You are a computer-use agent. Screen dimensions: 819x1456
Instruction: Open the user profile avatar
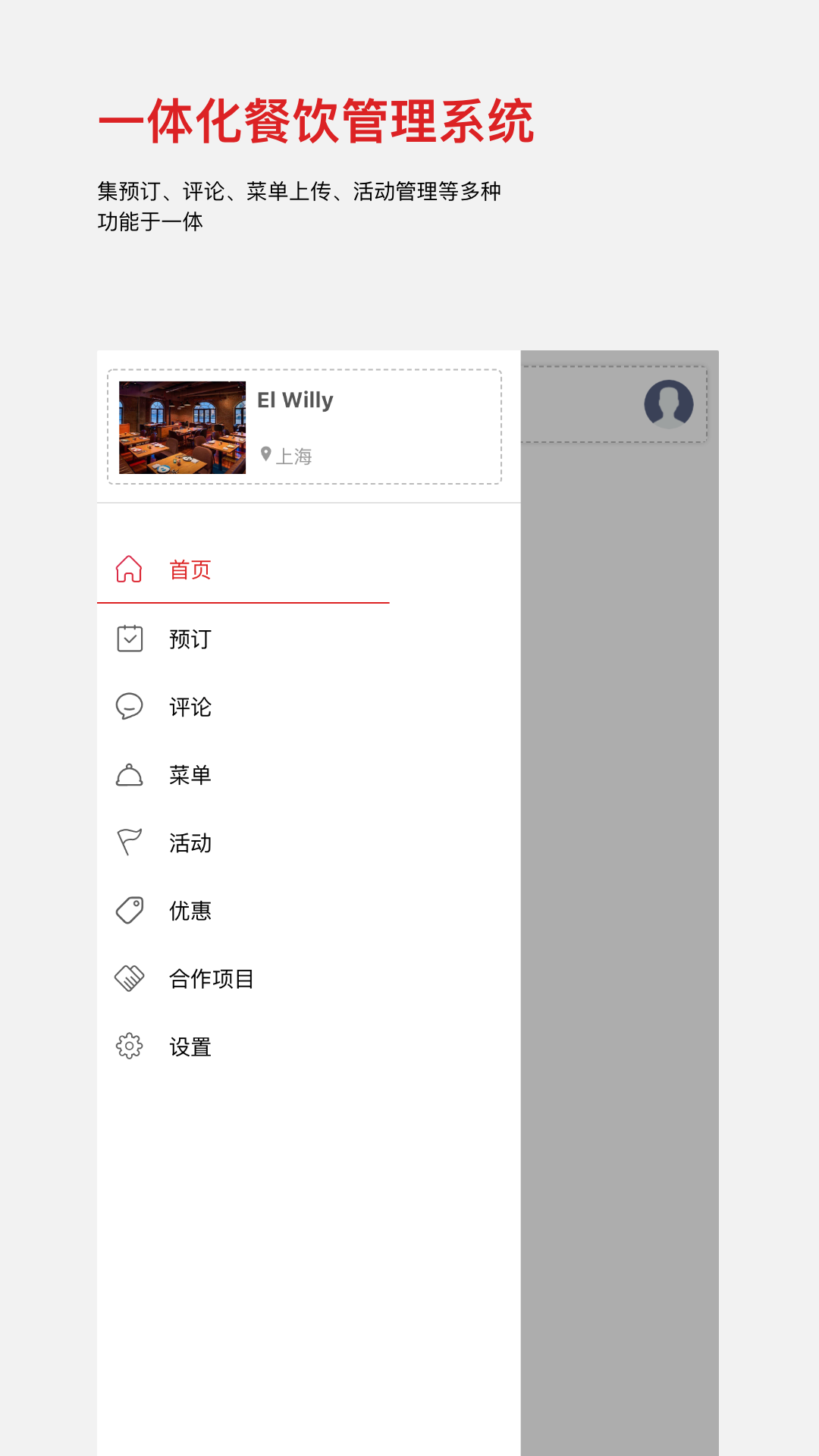tap(669, 404)
